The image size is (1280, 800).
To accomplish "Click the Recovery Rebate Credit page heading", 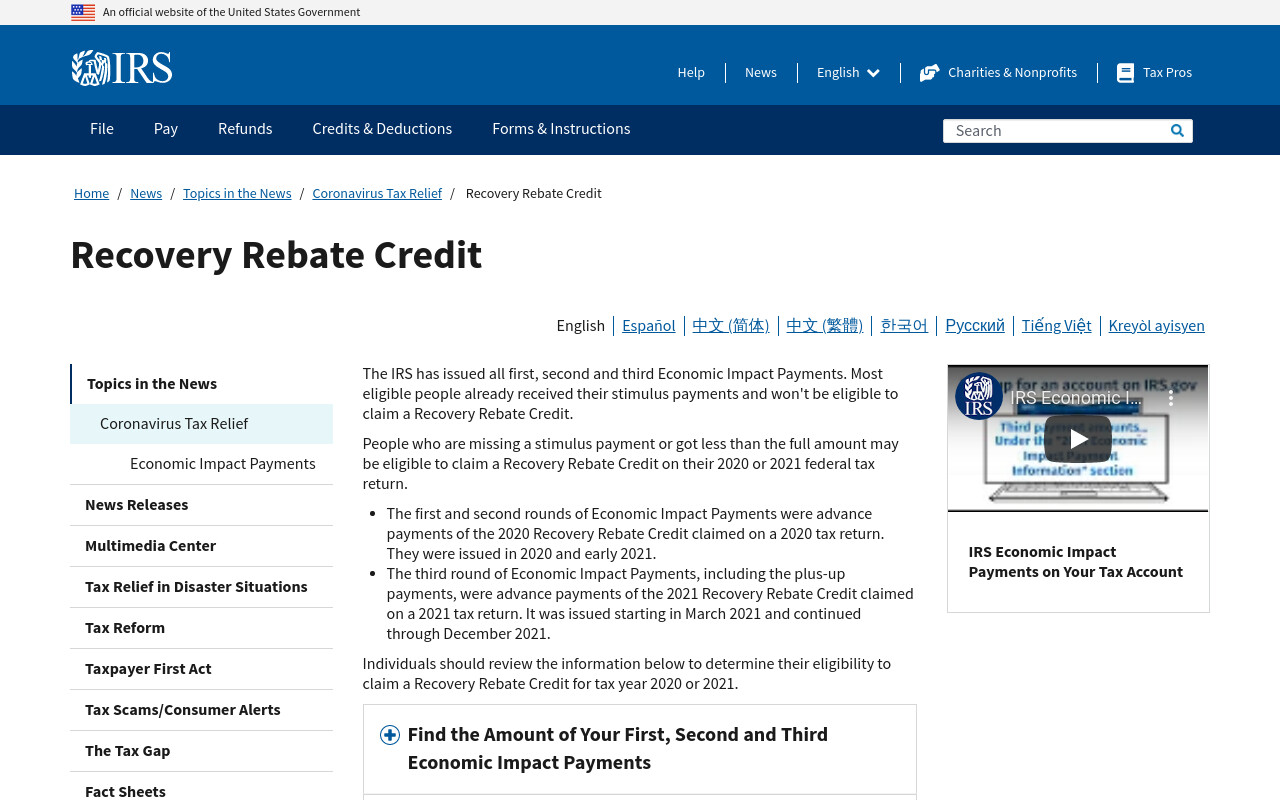I will pos(276,255).
